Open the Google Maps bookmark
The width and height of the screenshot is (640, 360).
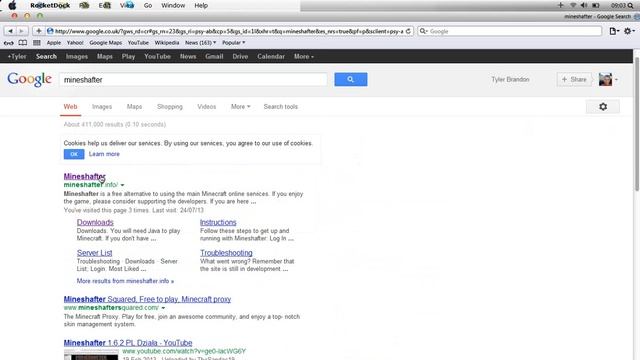coord(105,42)
